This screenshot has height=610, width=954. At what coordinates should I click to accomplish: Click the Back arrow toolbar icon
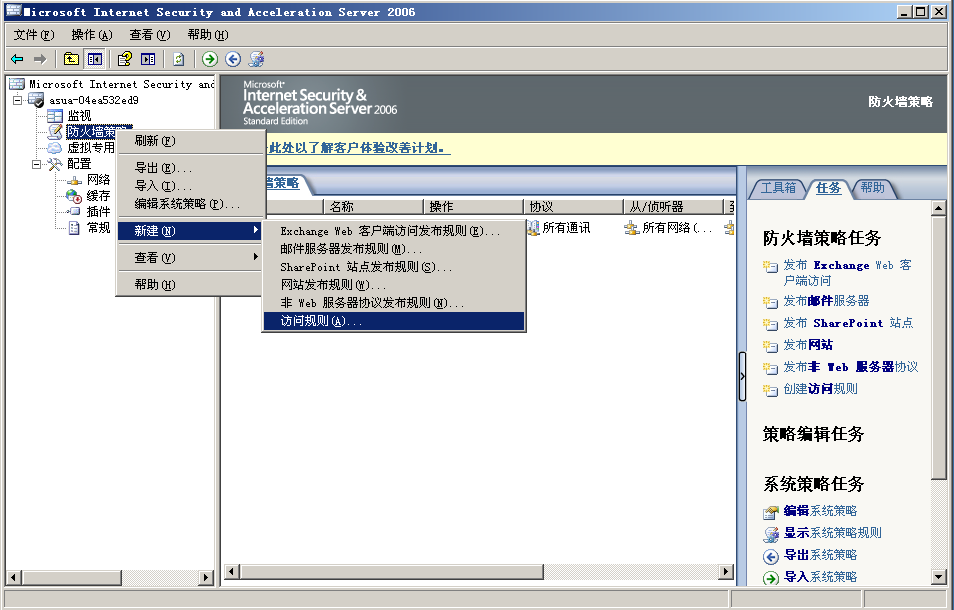17,59
